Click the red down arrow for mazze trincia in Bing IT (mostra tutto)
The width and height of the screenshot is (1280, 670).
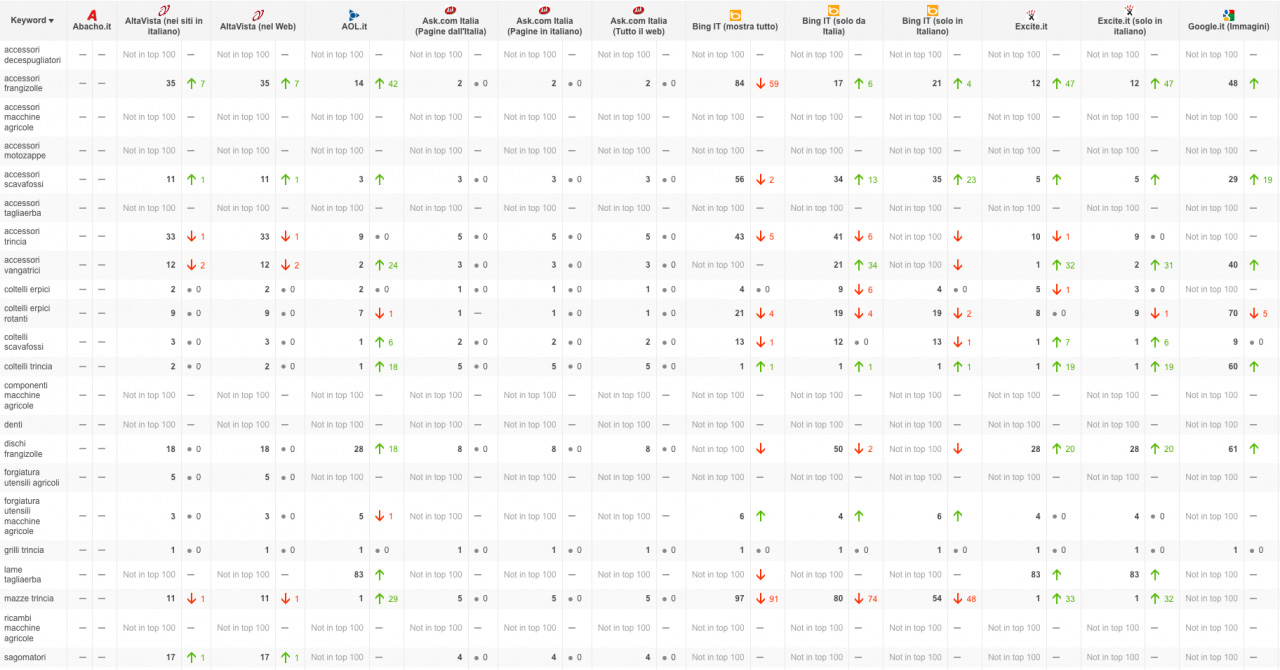(761, 598)
